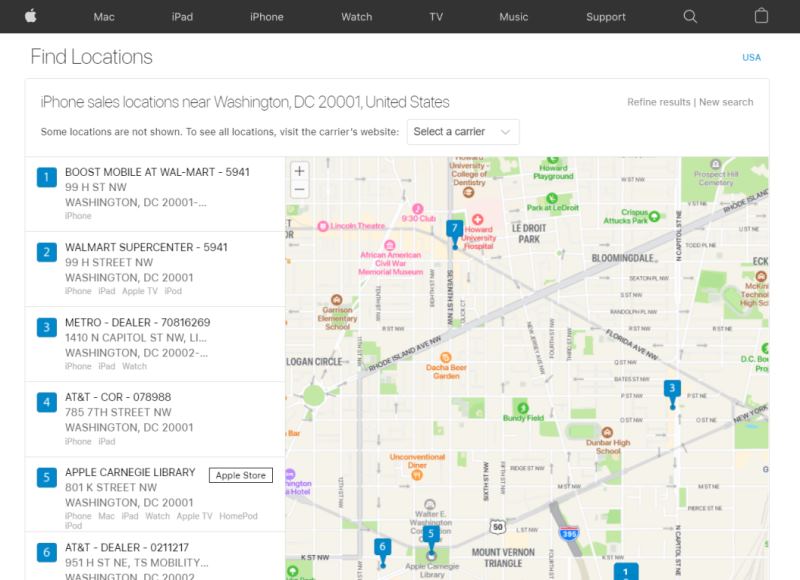Click the USA country link
Screen dimensions: 800x580
tap(752, 58)
